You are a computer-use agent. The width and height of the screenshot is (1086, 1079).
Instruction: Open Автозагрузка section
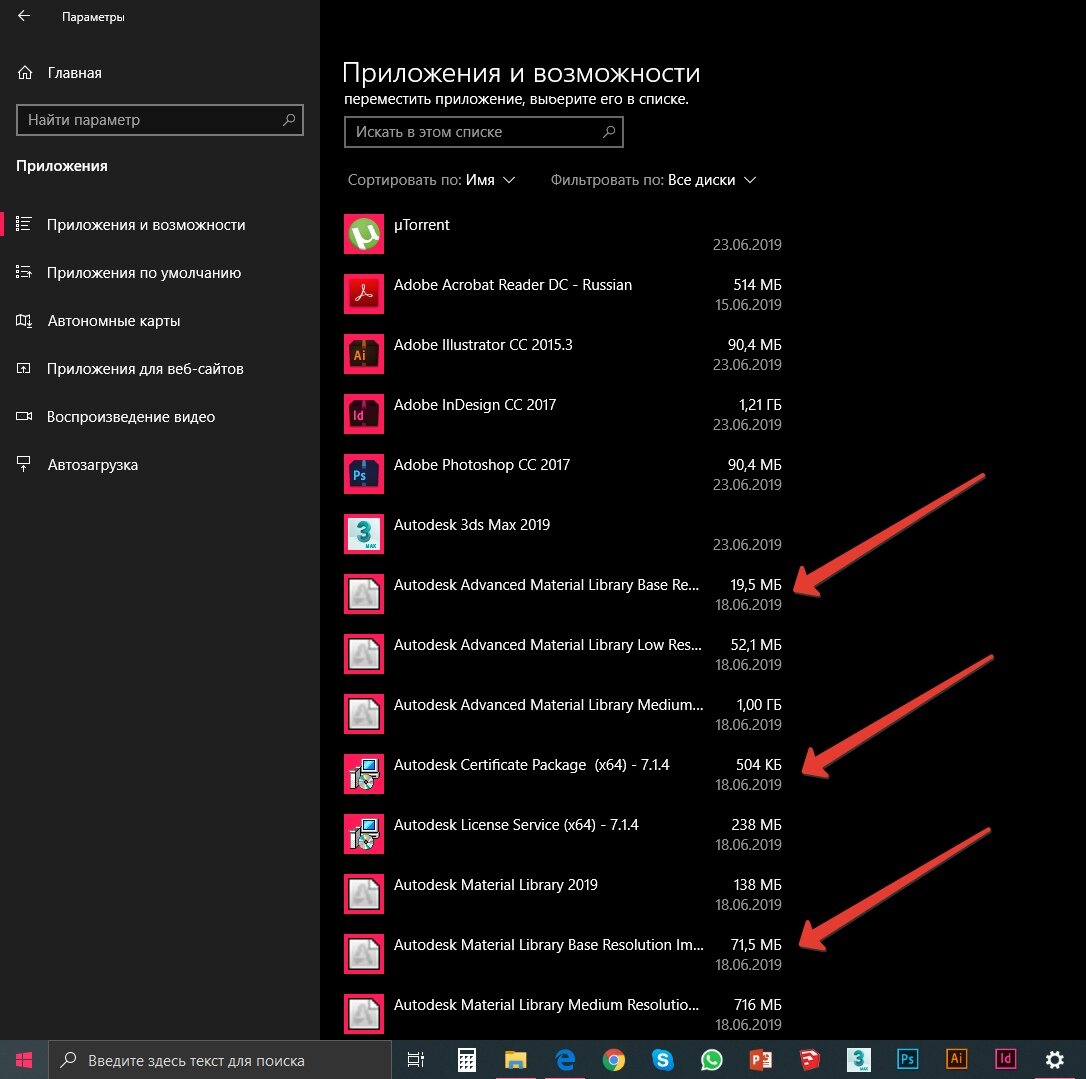tap(77, 465)
